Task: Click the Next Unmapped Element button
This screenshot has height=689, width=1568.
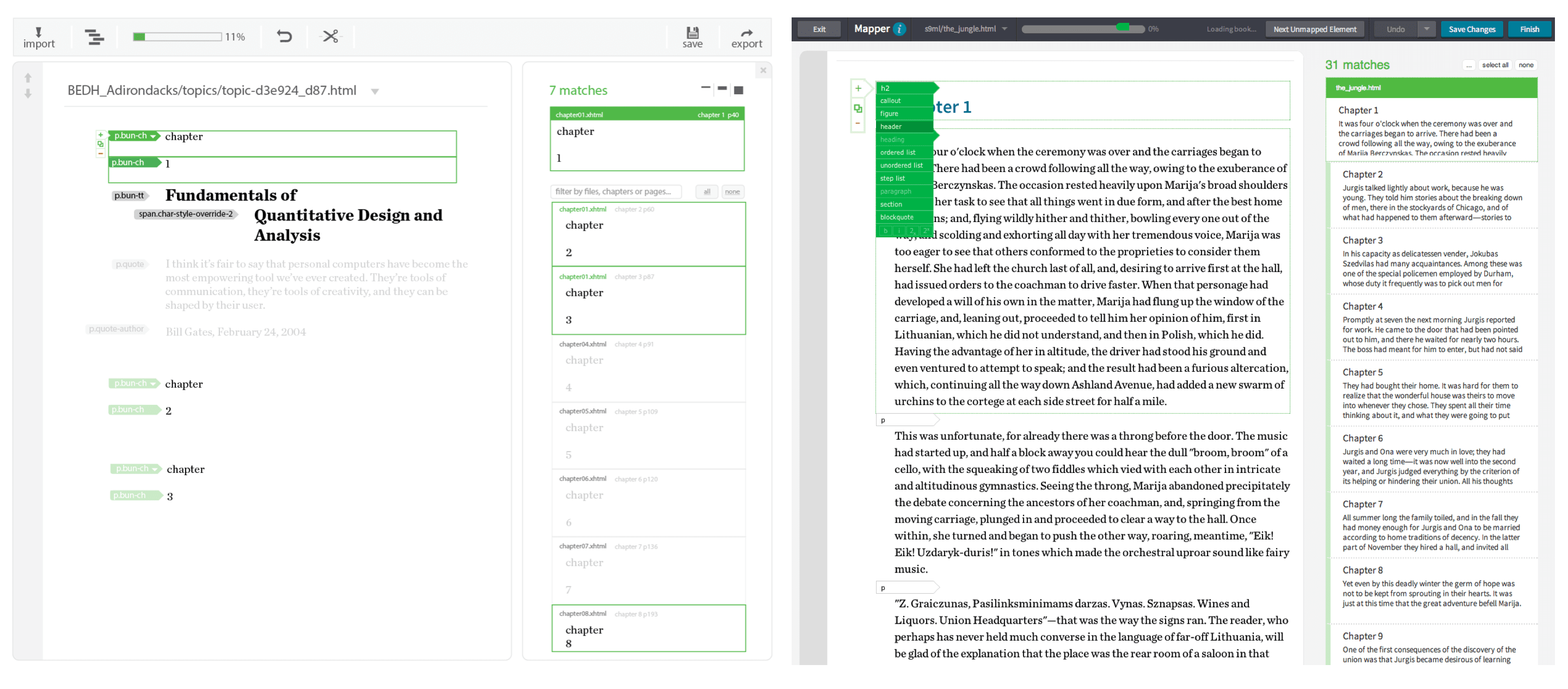Action: pos(1315,29)
